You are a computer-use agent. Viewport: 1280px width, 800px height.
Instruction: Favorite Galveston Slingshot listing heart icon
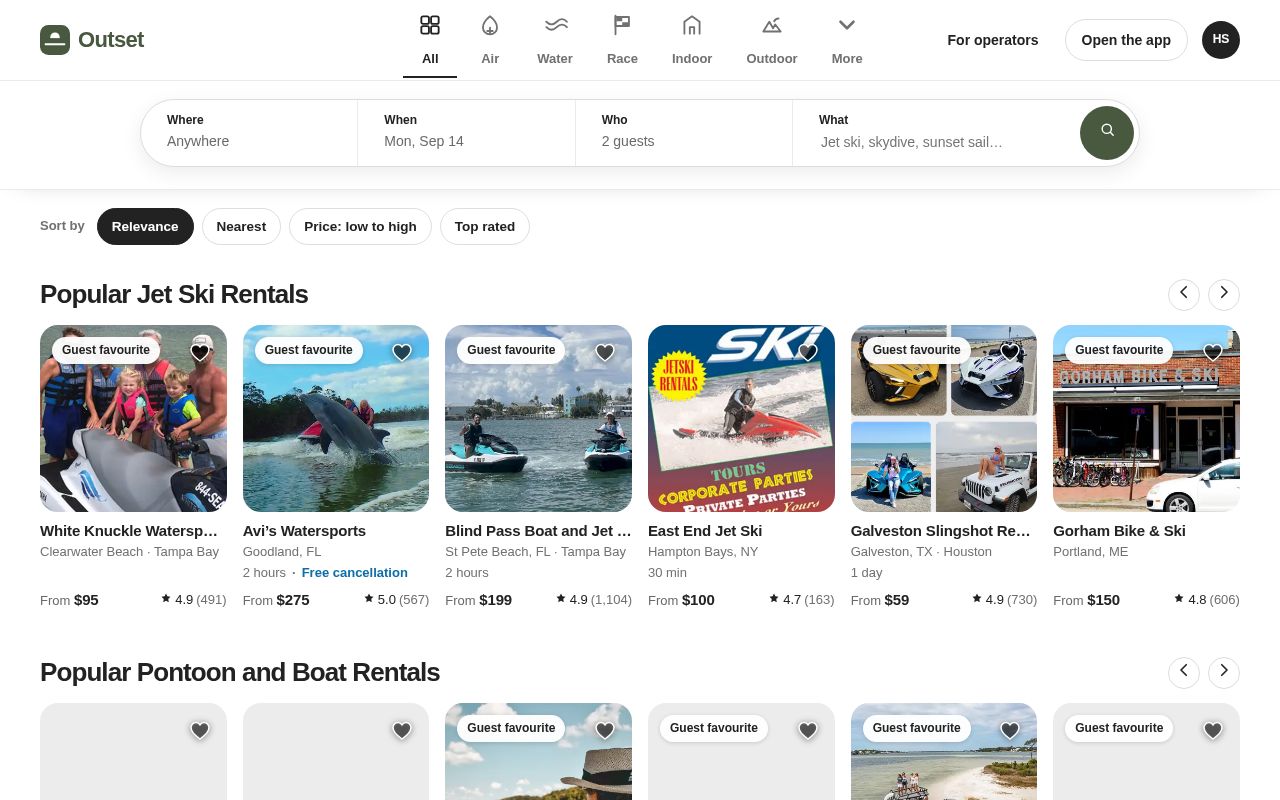click(x=1010, y=352)
